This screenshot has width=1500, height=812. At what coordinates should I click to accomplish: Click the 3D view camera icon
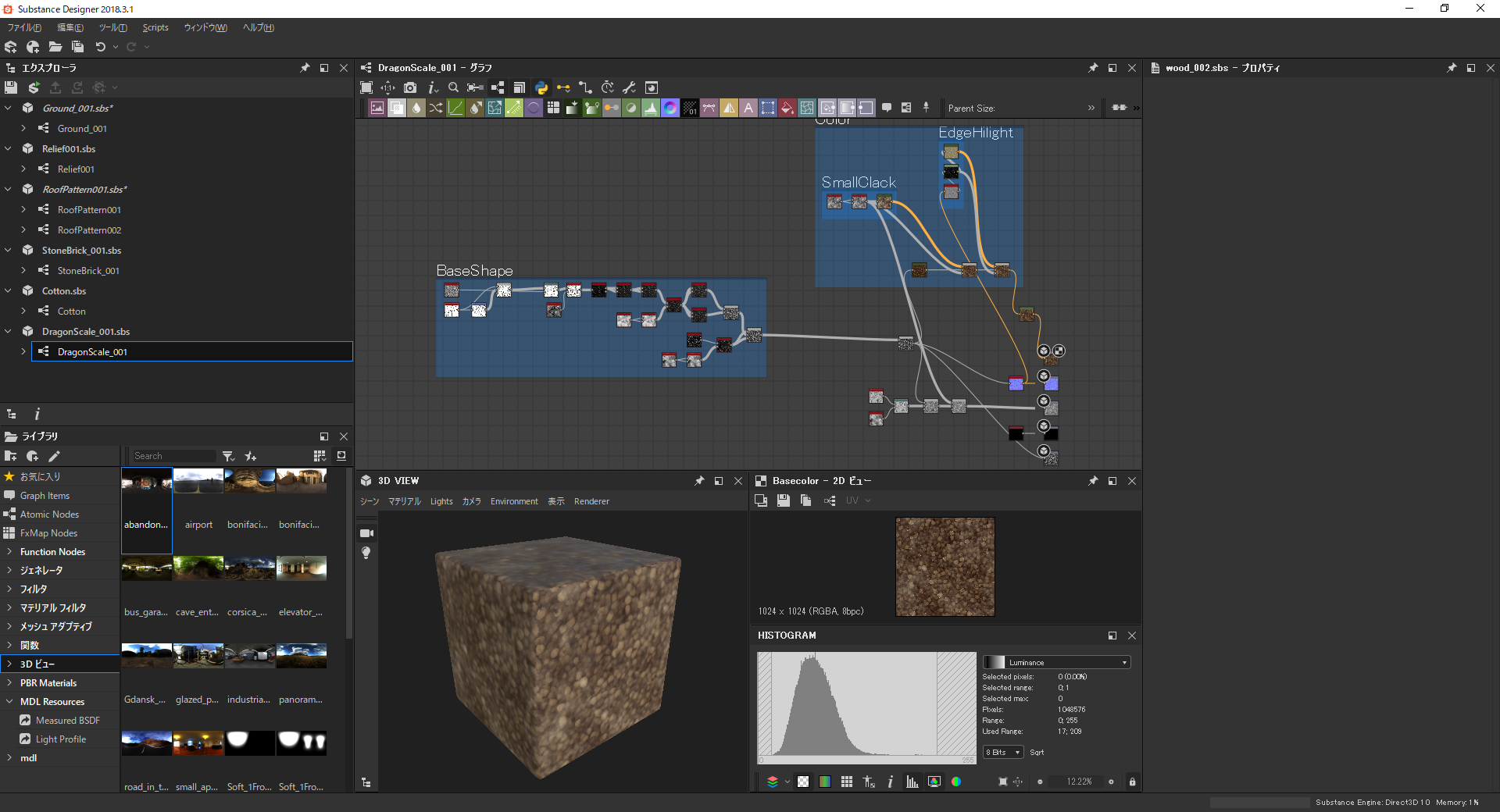[x=366, y=533]
